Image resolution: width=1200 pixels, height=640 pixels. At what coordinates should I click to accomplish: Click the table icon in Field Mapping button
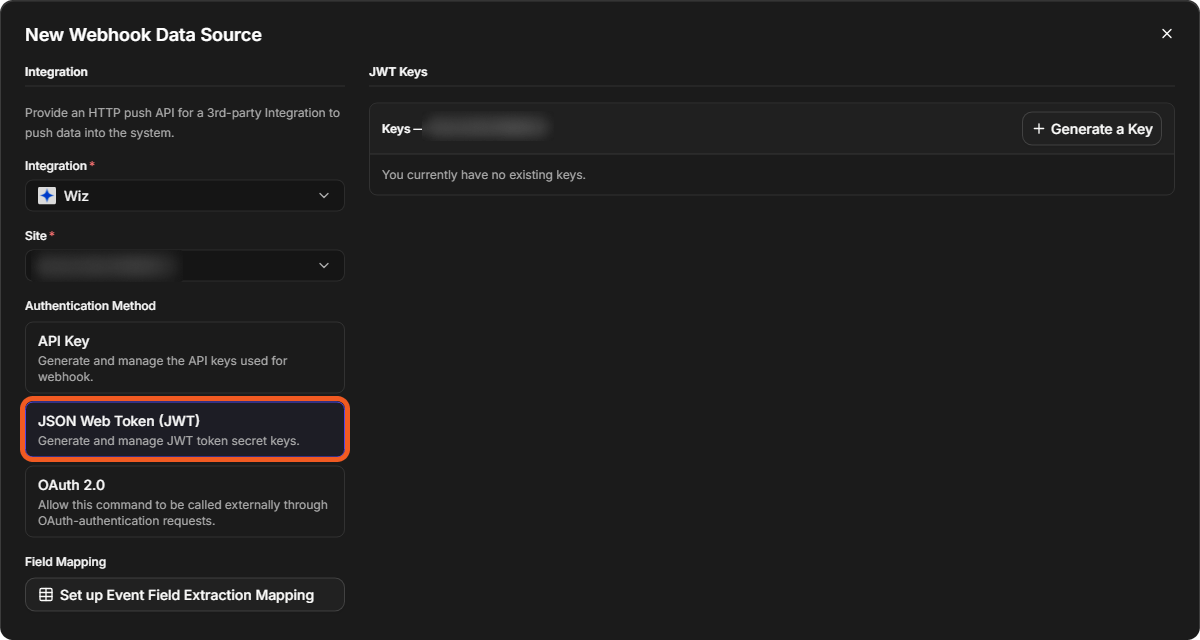[46, 595]
